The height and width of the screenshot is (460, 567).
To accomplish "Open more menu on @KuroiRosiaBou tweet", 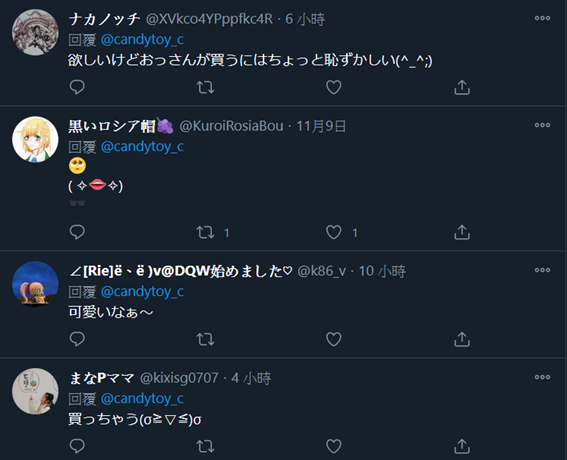I will click(542, 125).
